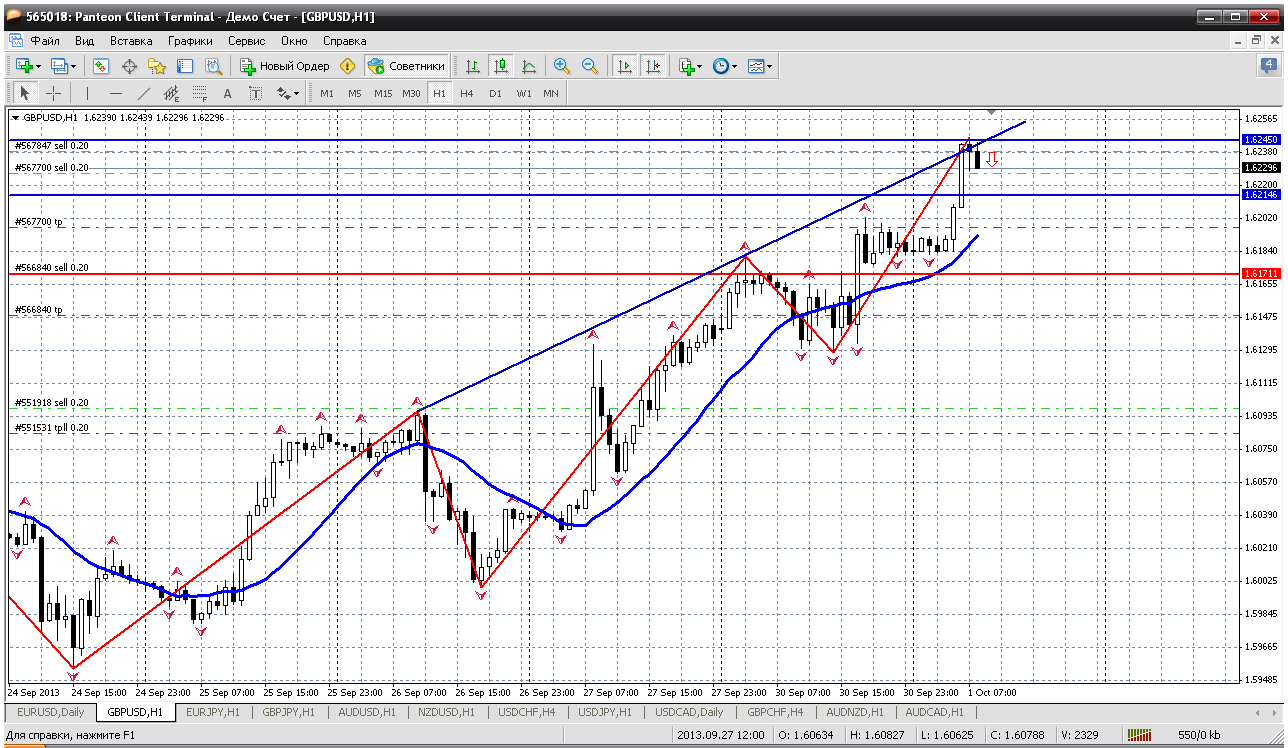Select the Cursor arrow tool
1288x748 pixels.
pos(25,93)
